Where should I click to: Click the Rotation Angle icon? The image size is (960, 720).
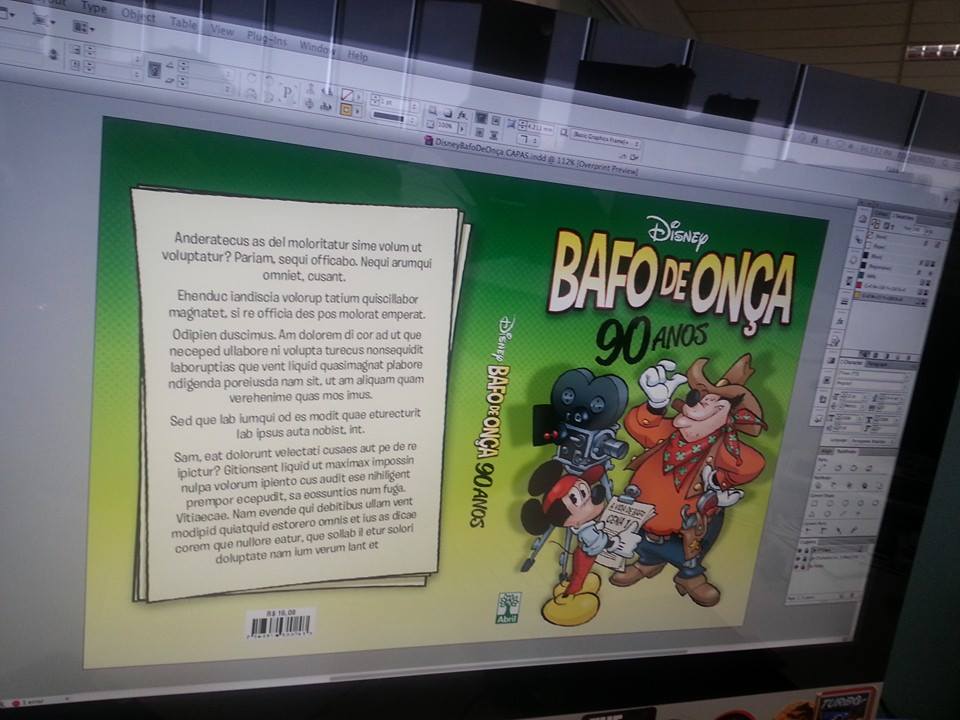pyautogui.click(x=170, y=64)
